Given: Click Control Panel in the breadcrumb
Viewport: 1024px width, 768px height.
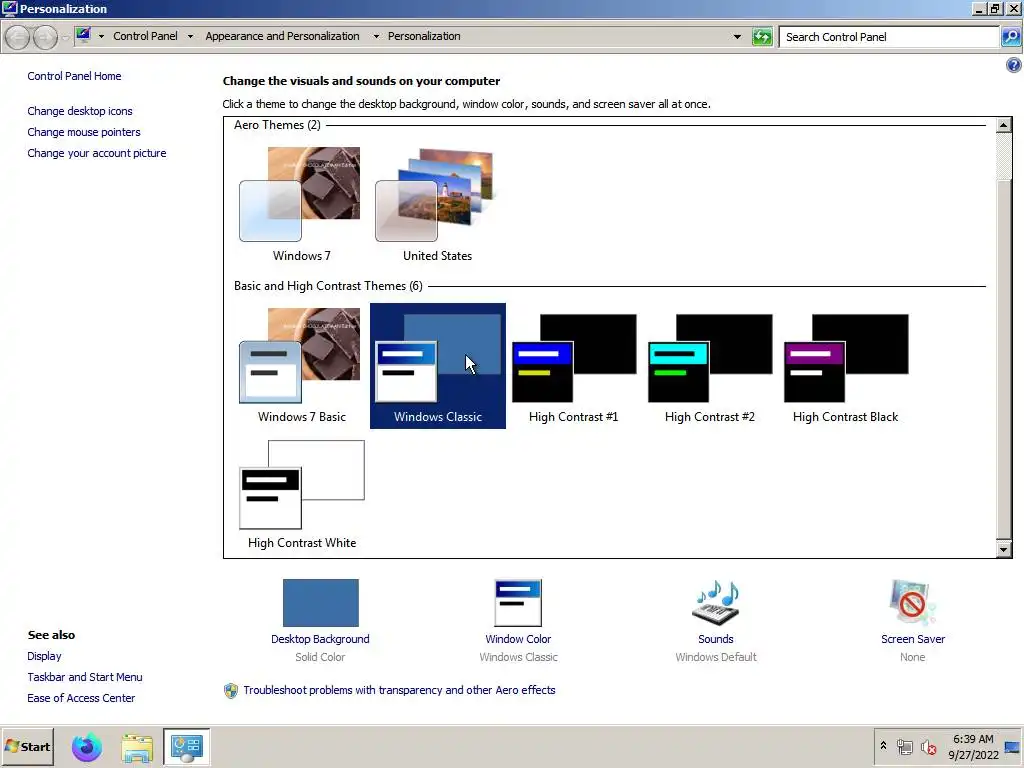Looking at the screenshot, I should coord(145,36).
